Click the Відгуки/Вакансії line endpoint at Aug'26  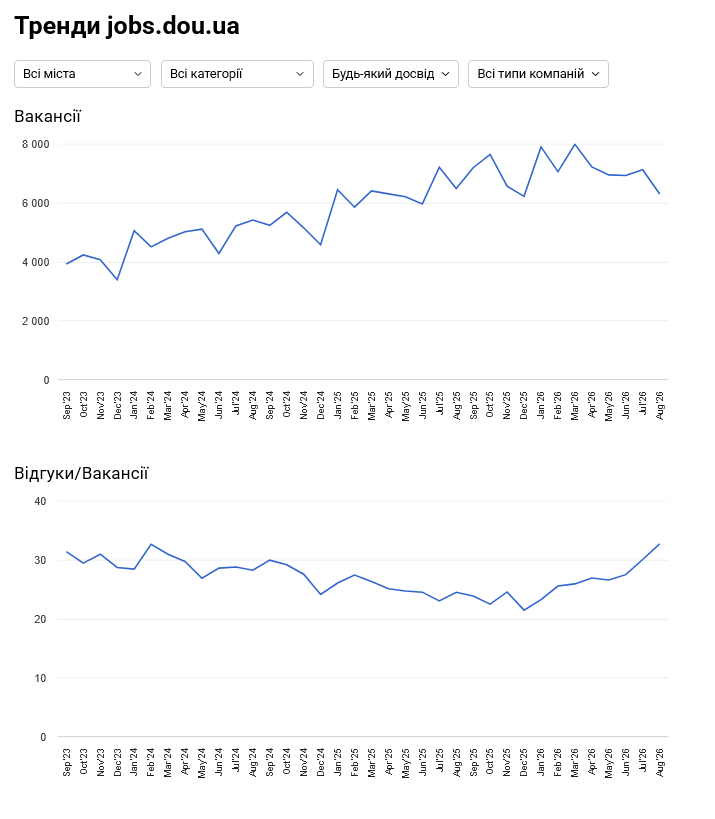click(659, 544)
